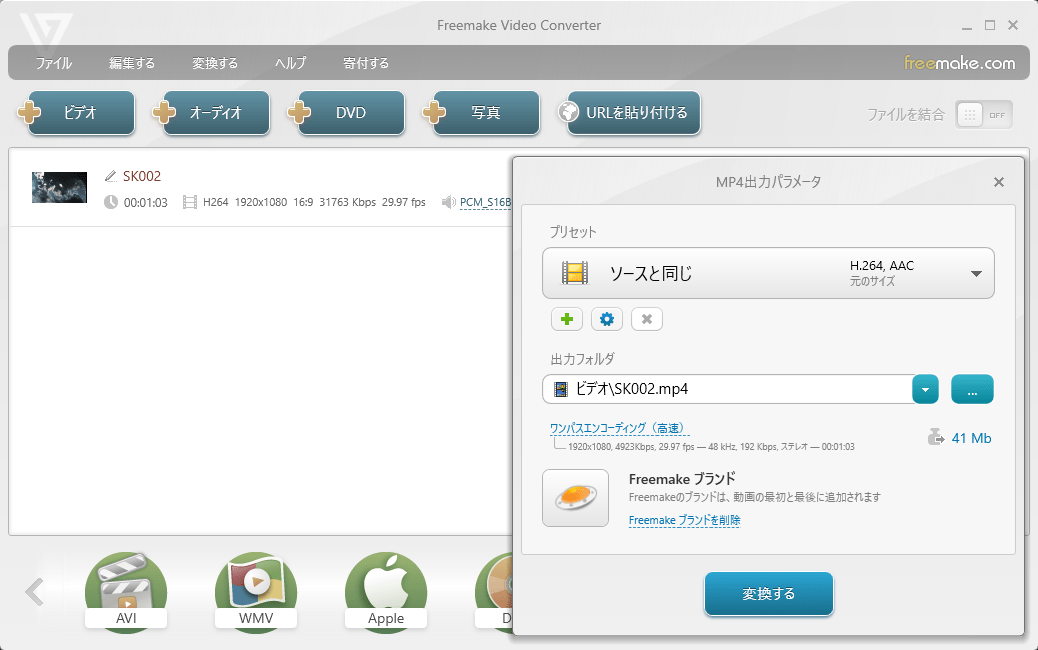Maximize the Freemake Video Converter window
This screenshot has height=650, width=1038.
pyautogui.click(x=990, y=25)
